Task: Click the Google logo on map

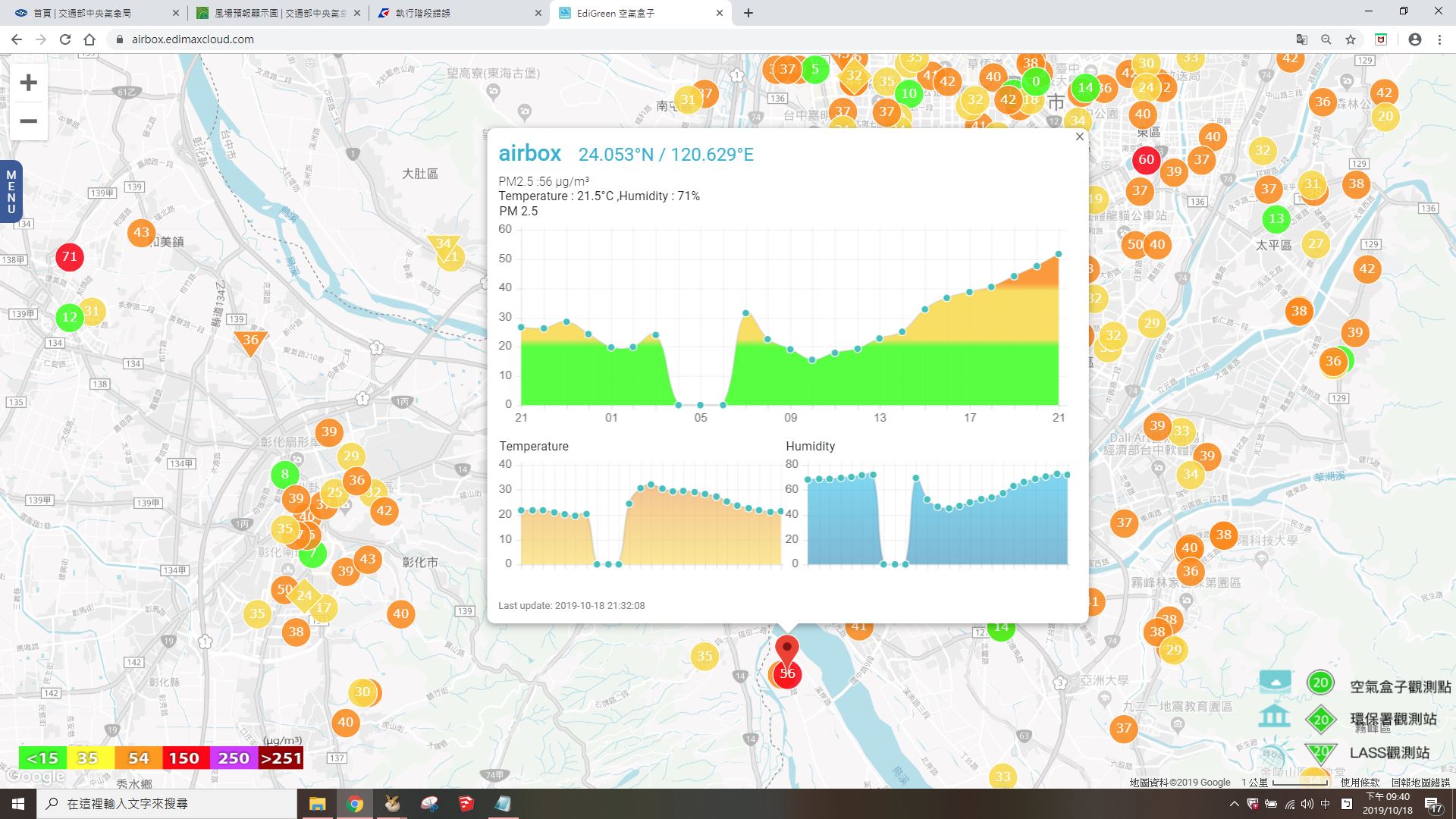Action: [35, 777]
